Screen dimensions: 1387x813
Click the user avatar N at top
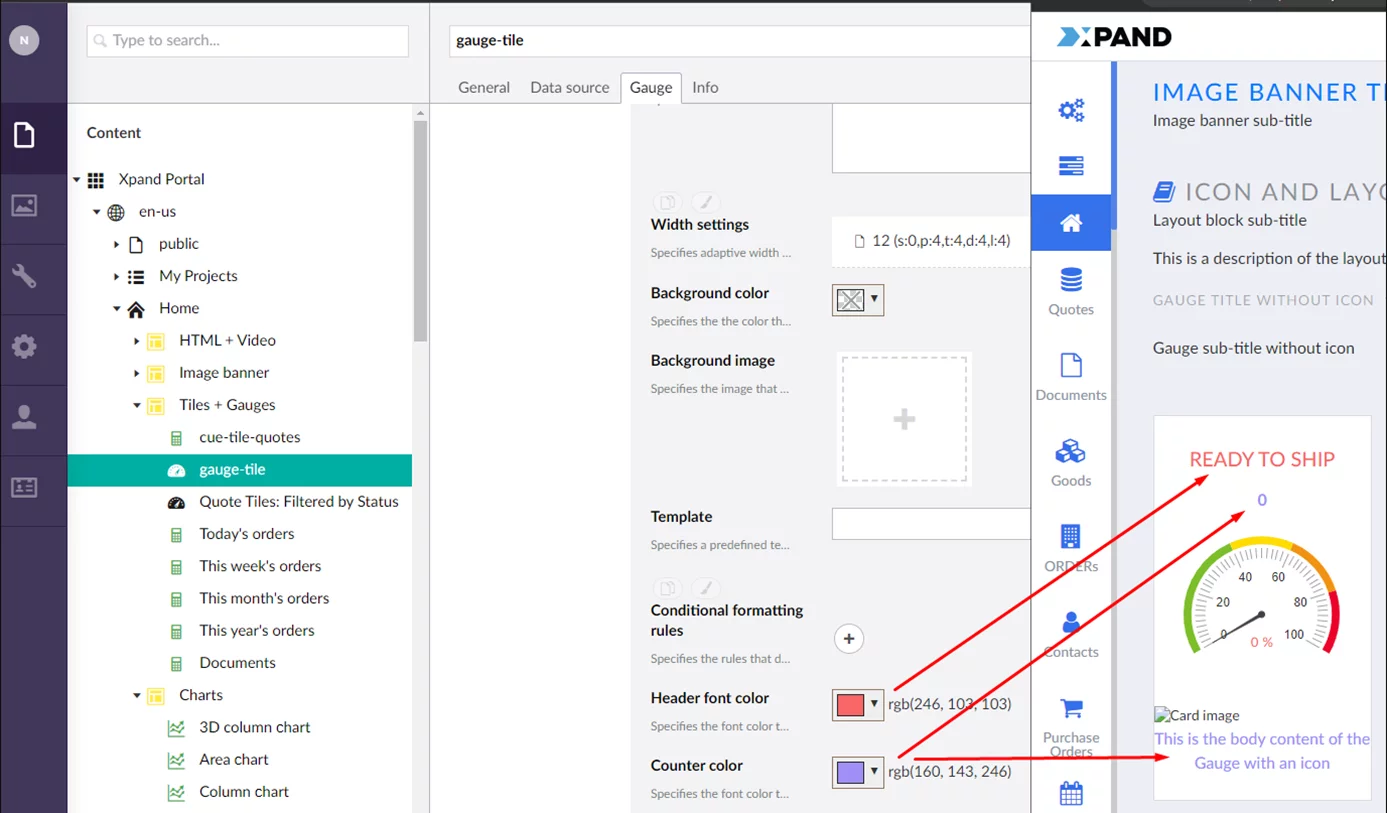tap(24, 40)
